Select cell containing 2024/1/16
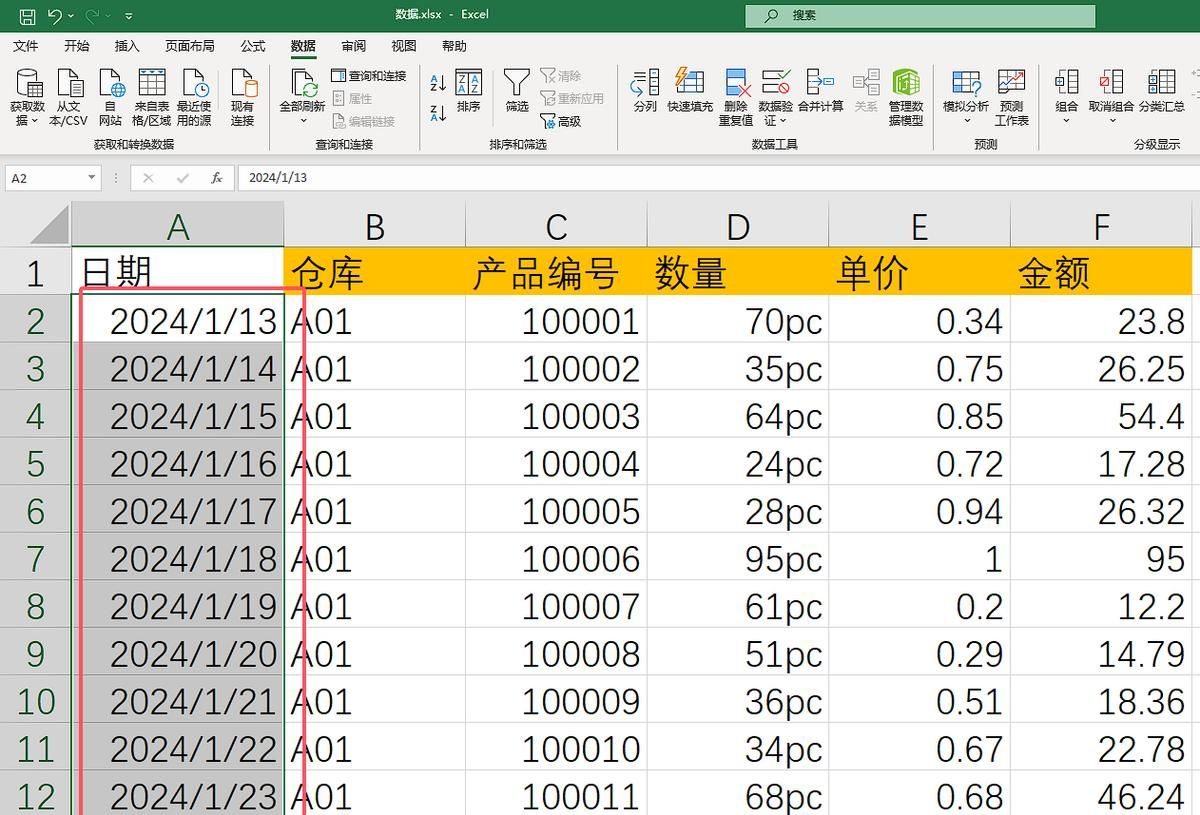 (178, 464)
